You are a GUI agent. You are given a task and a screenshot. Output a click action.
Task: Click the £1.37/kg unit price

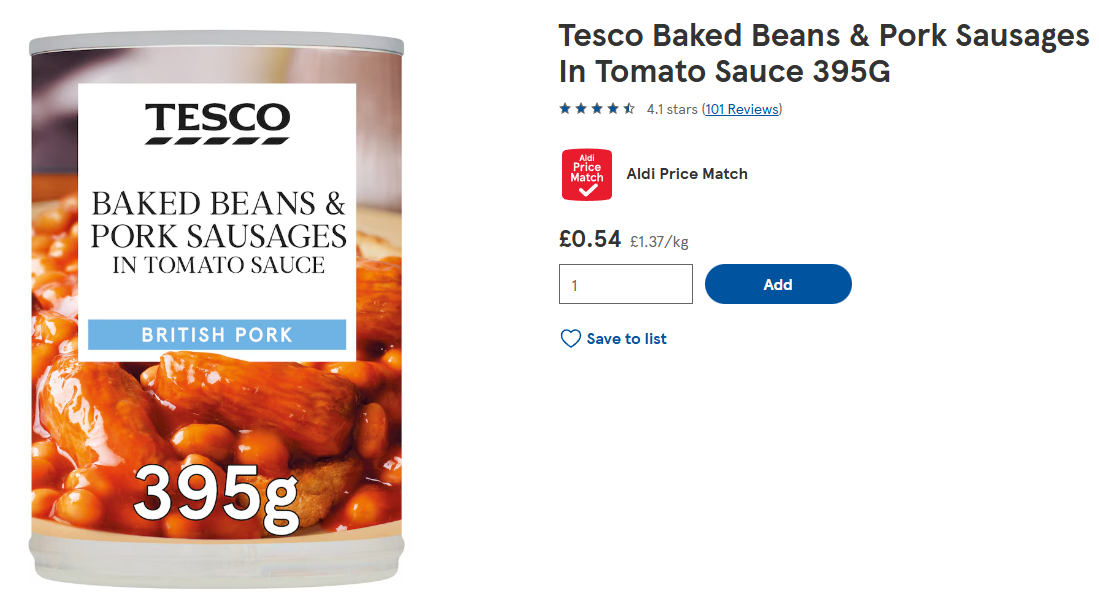[659, 241]
